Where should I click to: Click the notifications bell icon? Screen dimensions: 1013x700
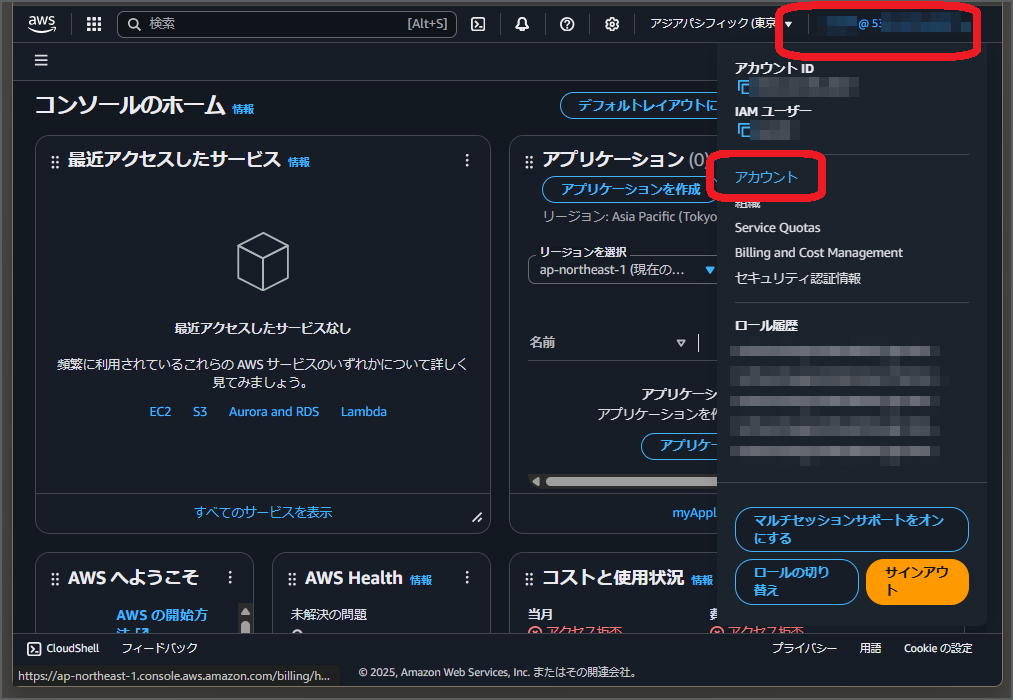point(521,23)
